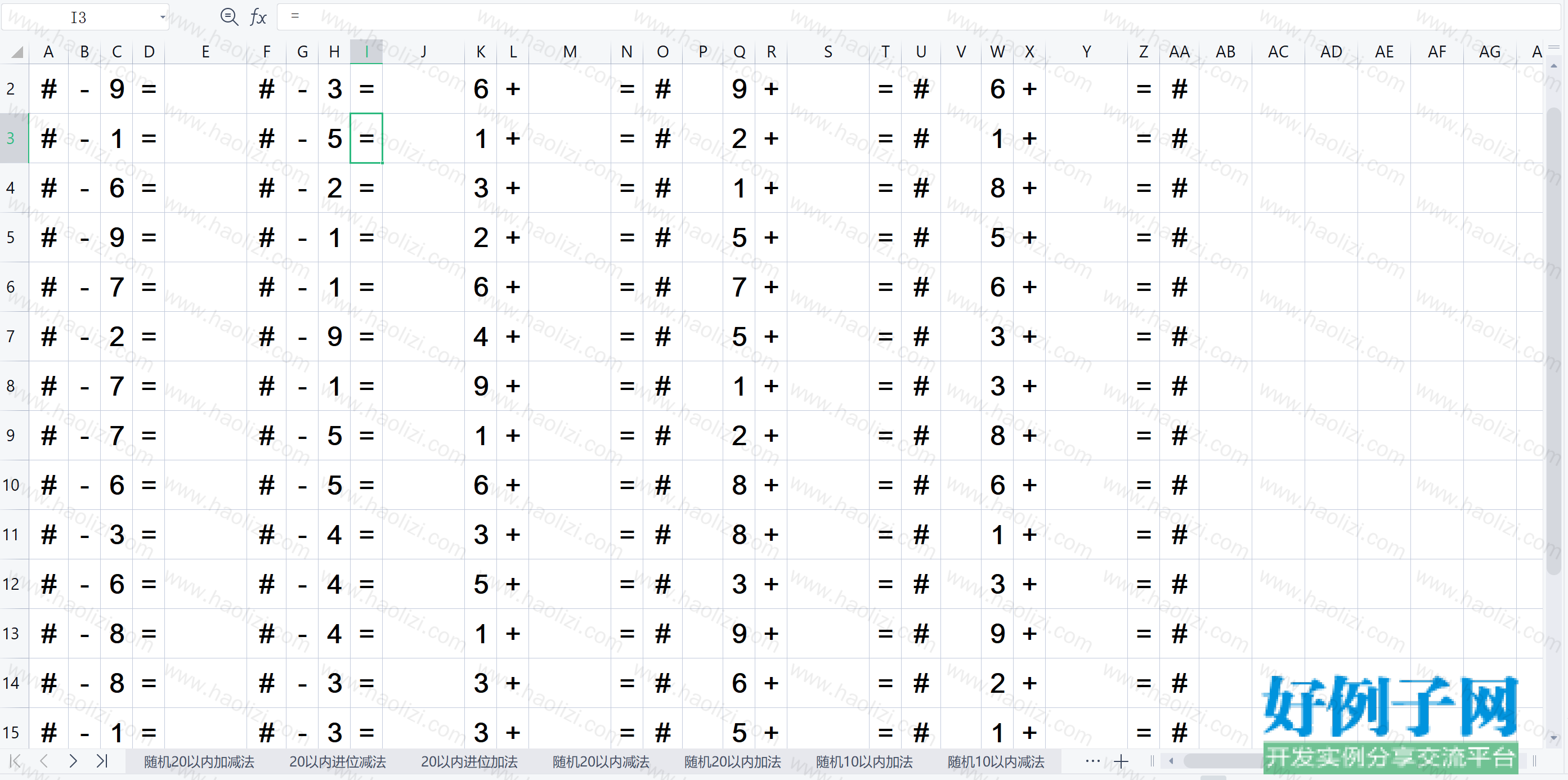
Task: Click empty answer cell E9
Action: [x=206, y=436]
